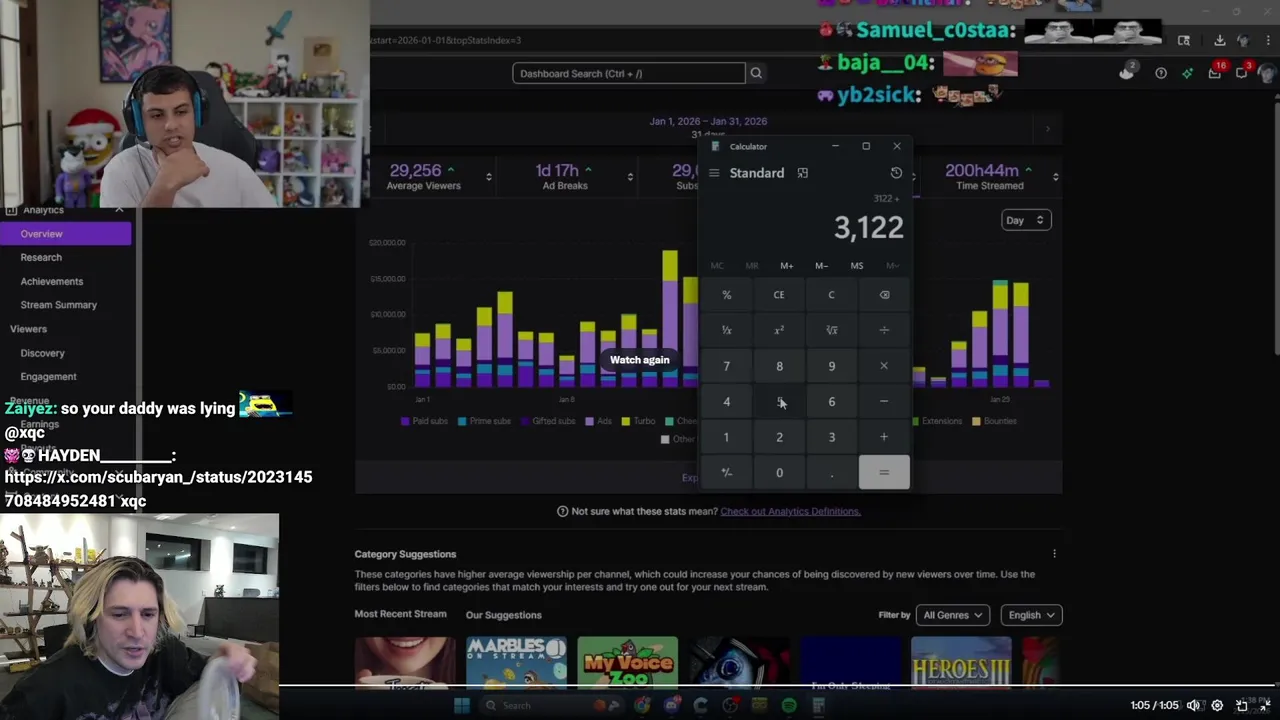The height and width of the screenshot is (720, 1280).
Task: Open the My Voice Zoo category thumbnail
Action: click(x=627, y=662)
